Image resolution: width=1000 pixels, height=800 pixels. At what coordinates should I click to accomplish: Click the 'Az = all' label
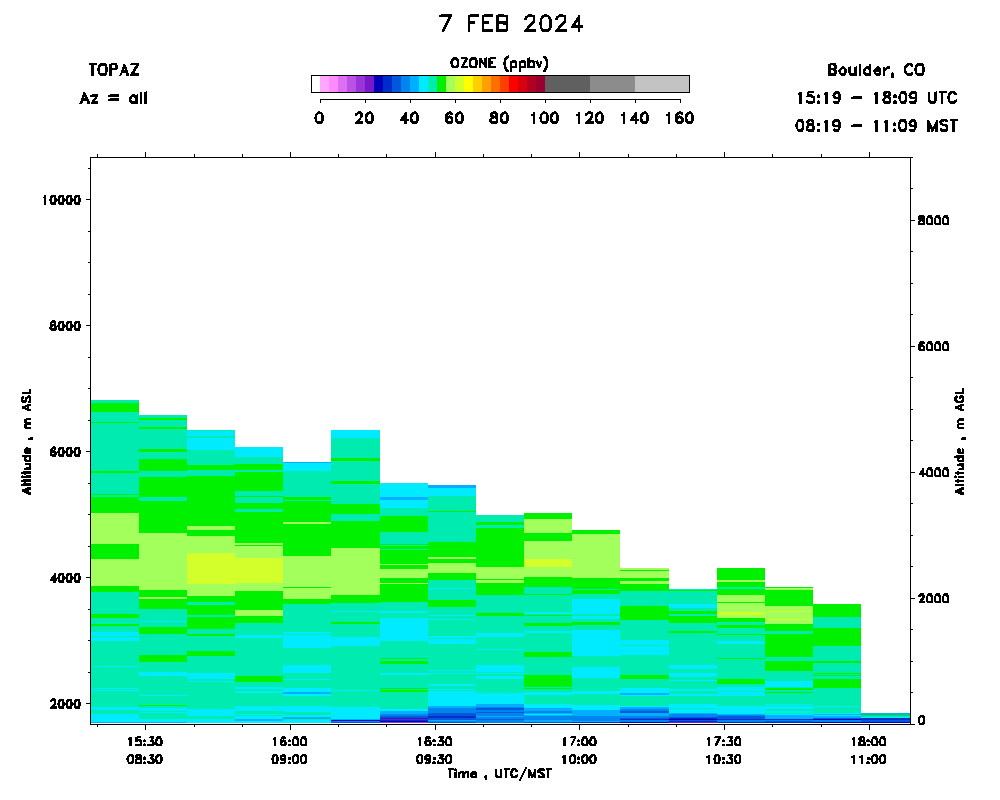(114, 98)
